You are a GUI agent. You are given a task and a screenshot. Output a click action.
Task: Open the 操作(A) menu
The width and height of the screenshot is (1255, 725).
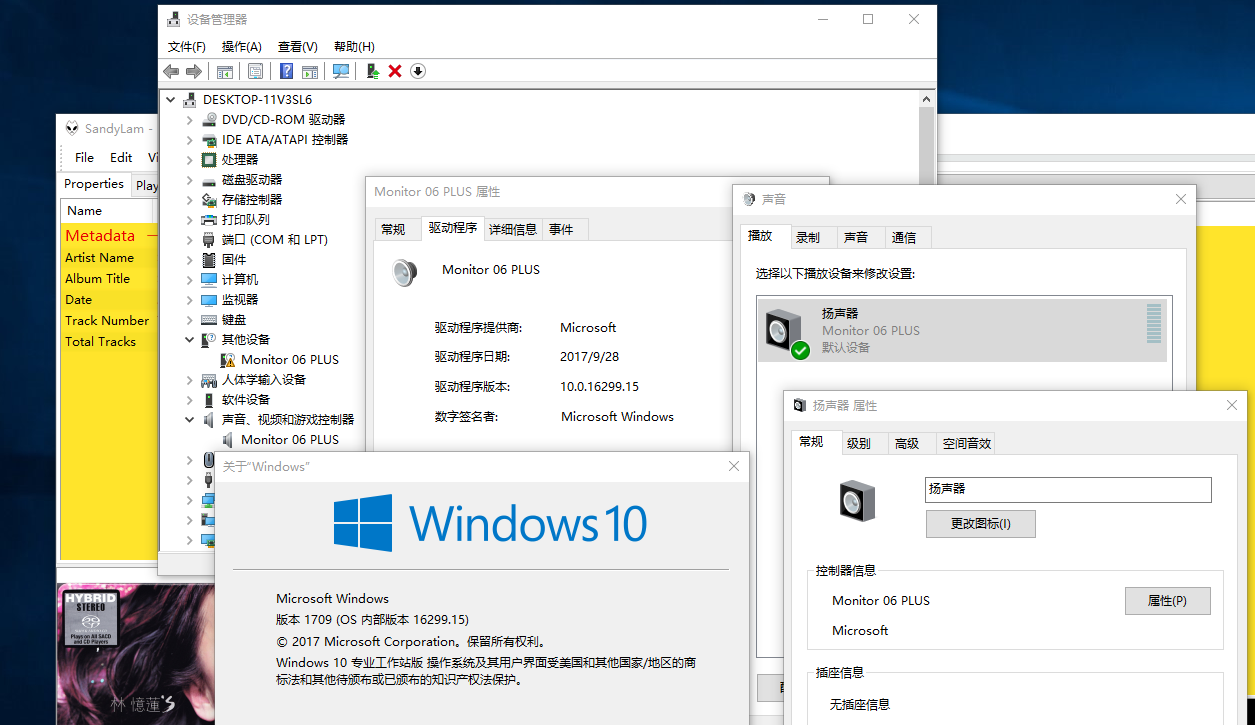[241, 47]
